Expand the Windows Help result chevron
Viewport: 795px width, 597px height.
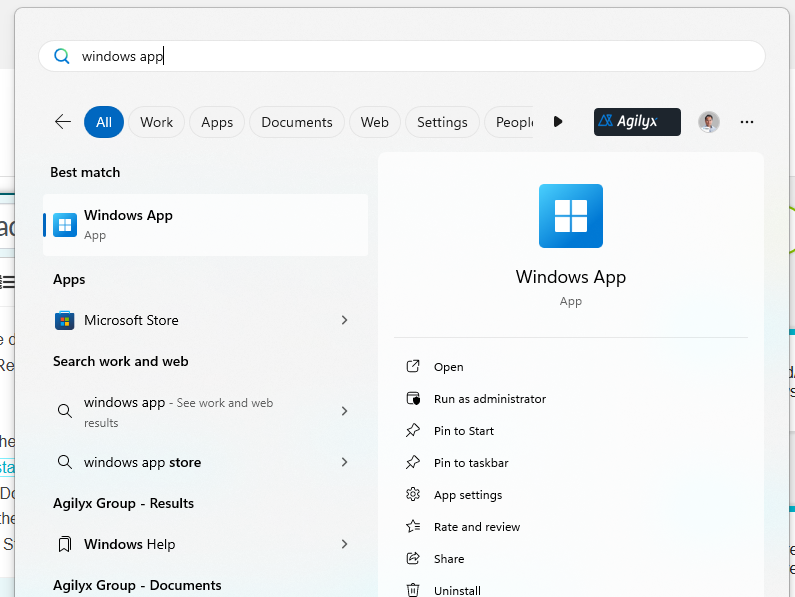click(x=344, y=544)
